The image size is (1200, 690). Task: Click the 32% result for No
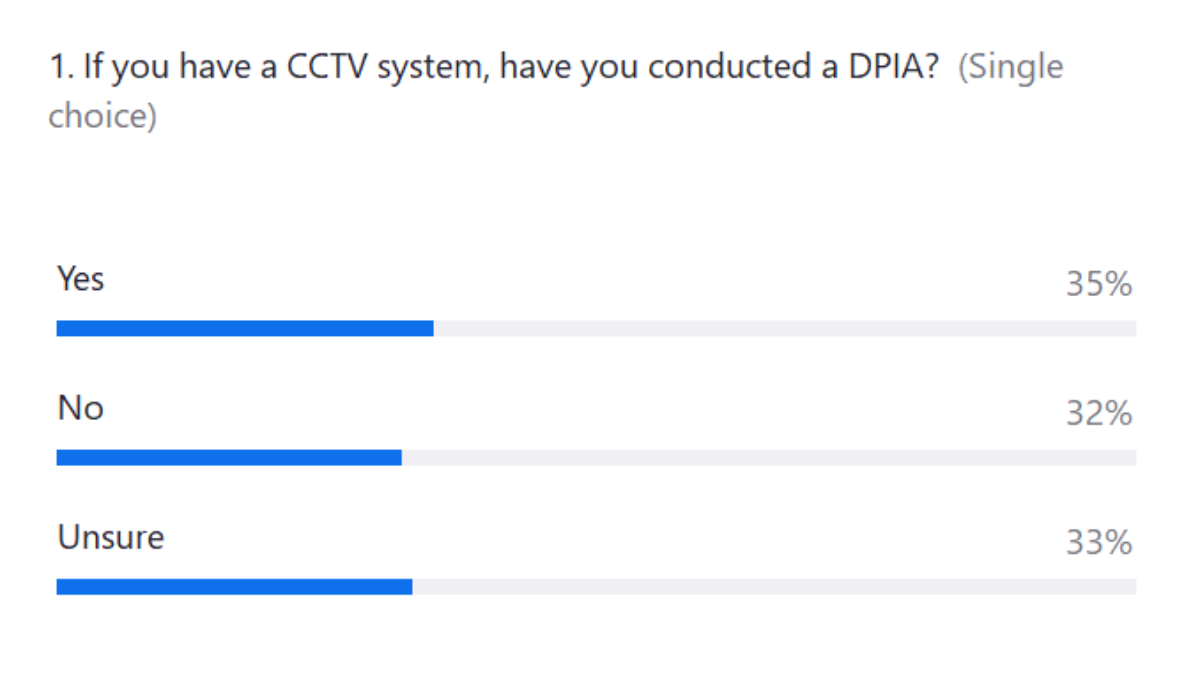coord(1098,414)
